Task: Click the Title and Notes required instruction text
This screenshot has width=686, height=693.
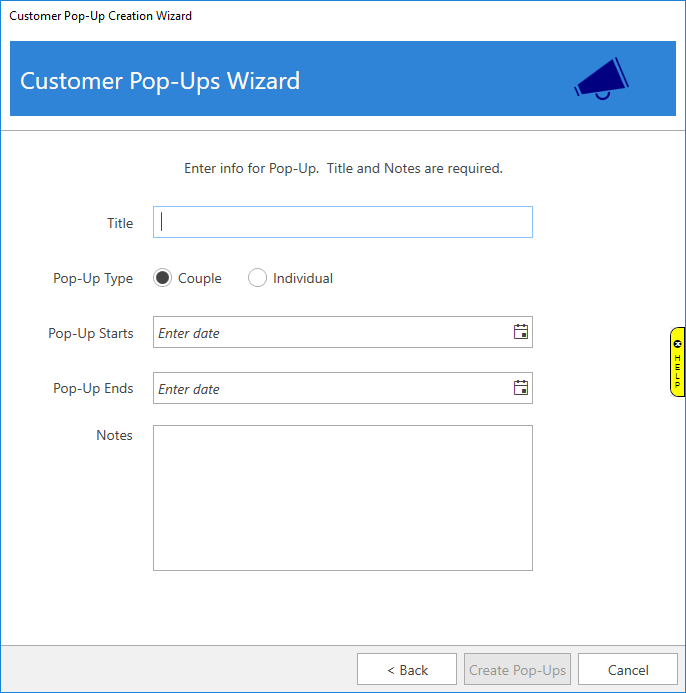Action: click(343, 168)
